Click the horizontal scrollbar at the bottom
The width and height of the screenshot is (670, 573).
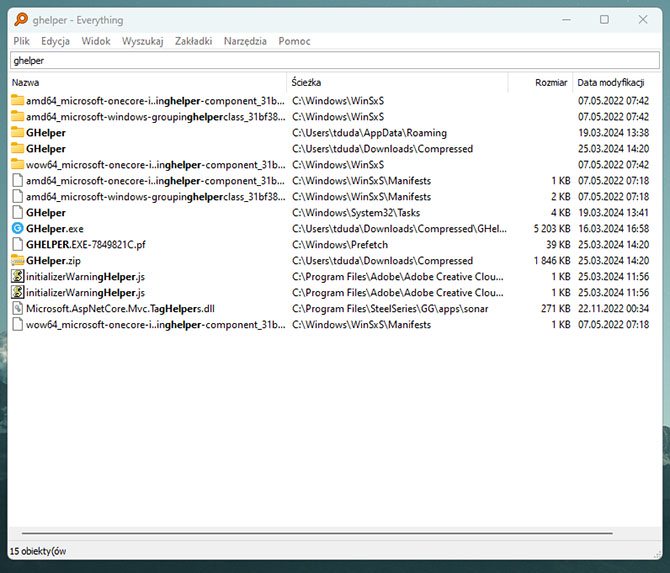tap(317, 533)
